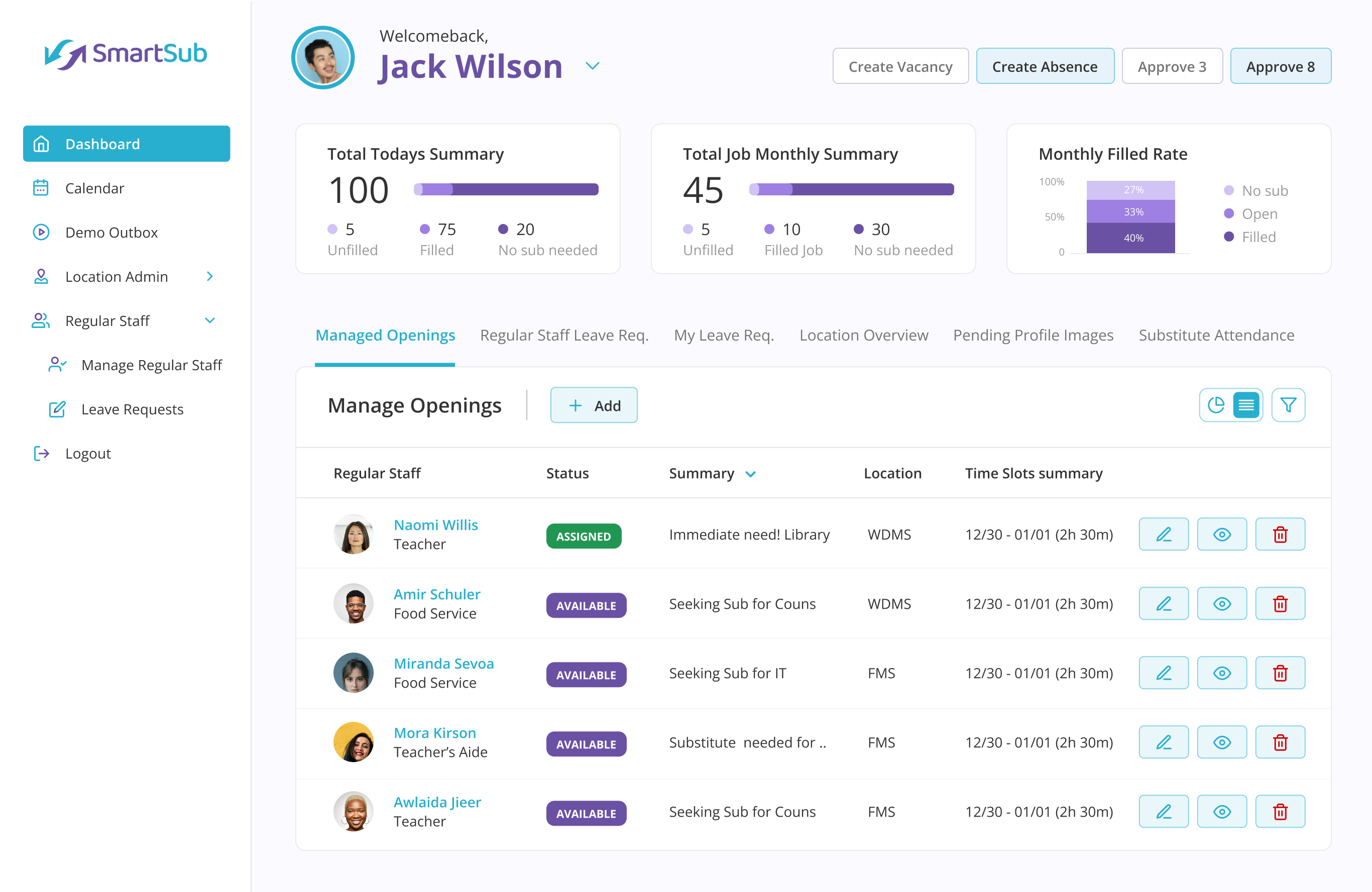
Task: Click trash icon for Awlaida Jieer row
Action: [x=1280, y=812]
